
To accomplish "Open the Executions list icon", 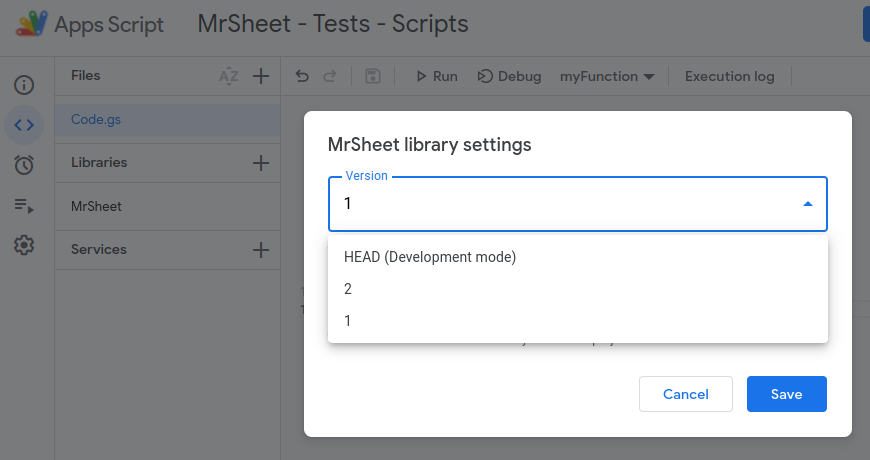I will point(24,205).
